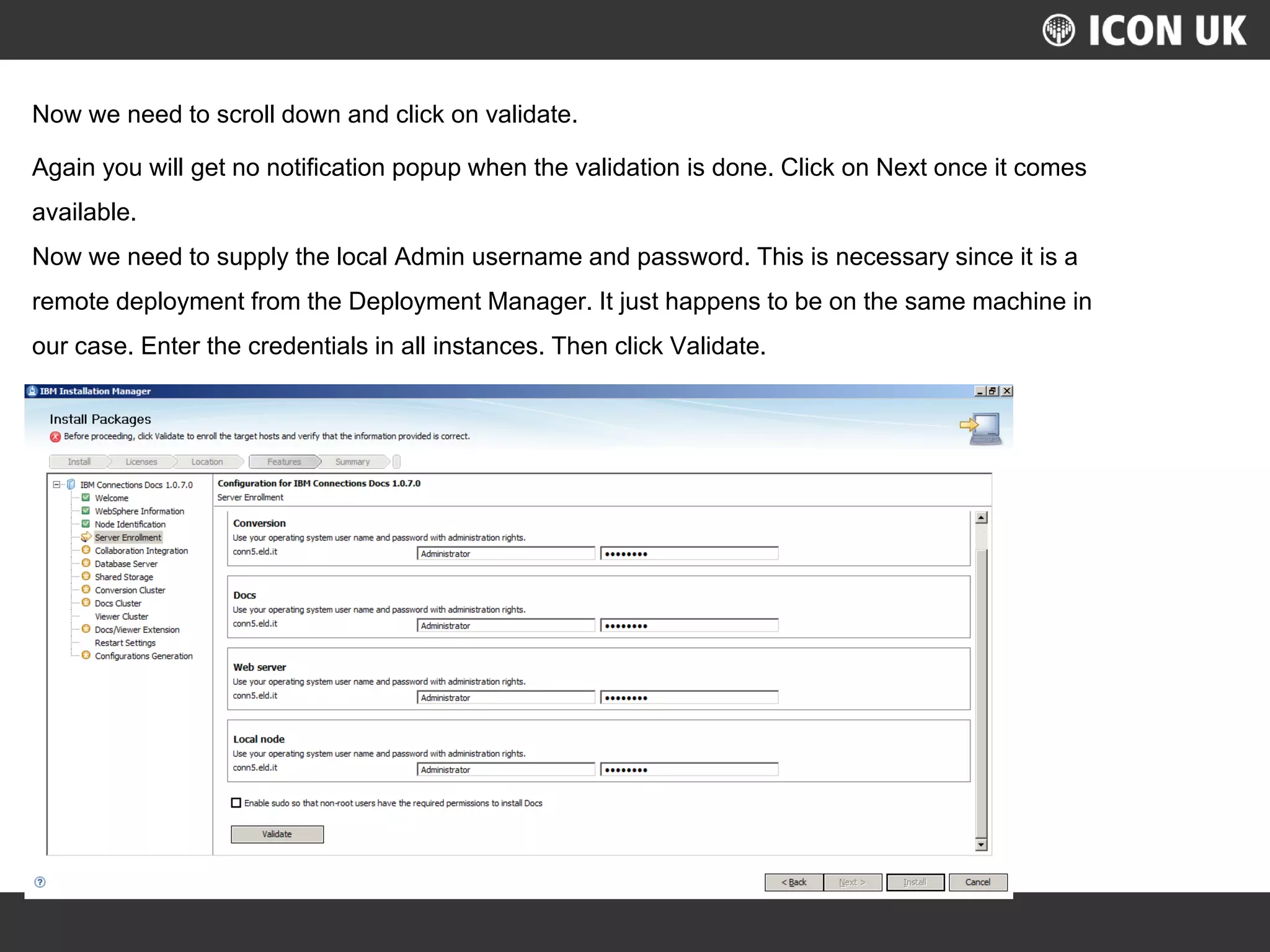Go to the Install wizard step
The width and height of the screenshot is (1270, 952).
(79, 462)
